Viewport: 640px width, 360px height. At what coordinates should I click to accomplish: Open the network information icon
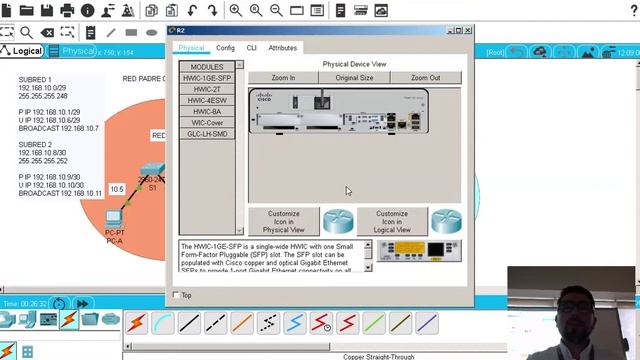click(x=87, y=10)
